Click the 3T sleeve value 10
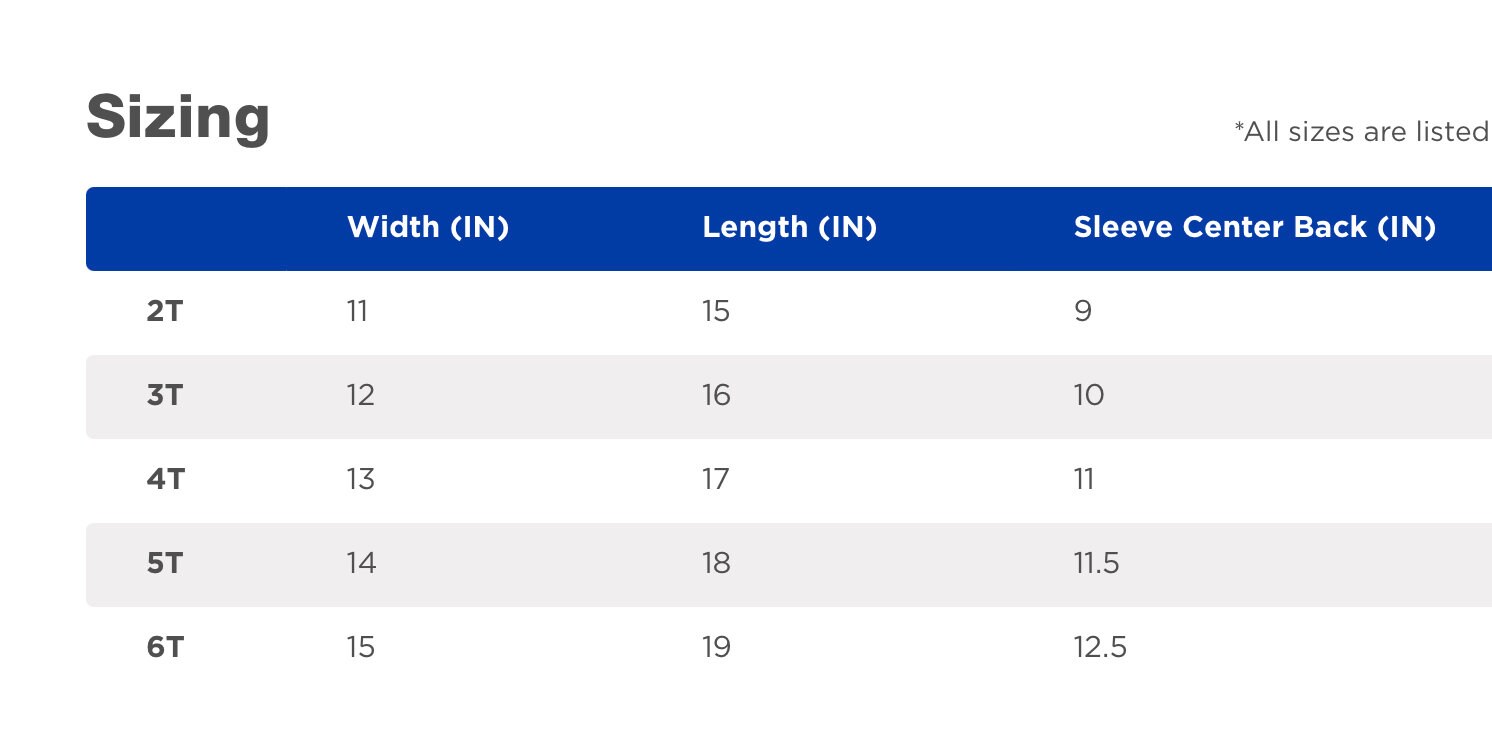 click(x=1089, y=396)
